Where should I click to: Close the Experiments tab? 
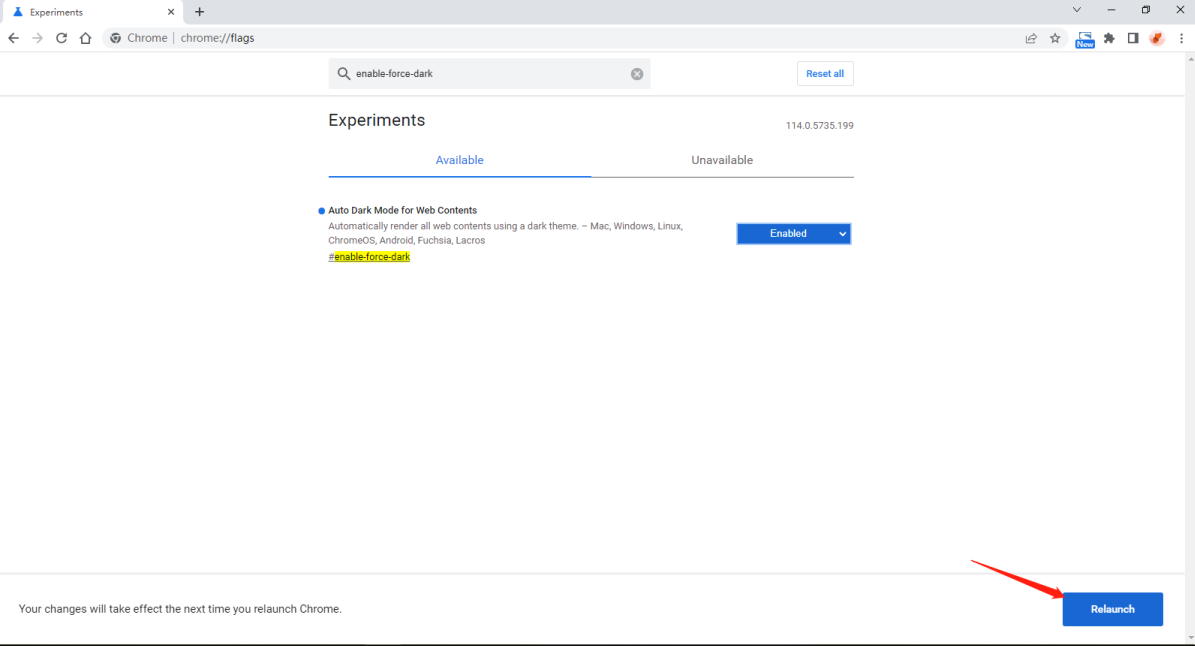coord(171,12)
